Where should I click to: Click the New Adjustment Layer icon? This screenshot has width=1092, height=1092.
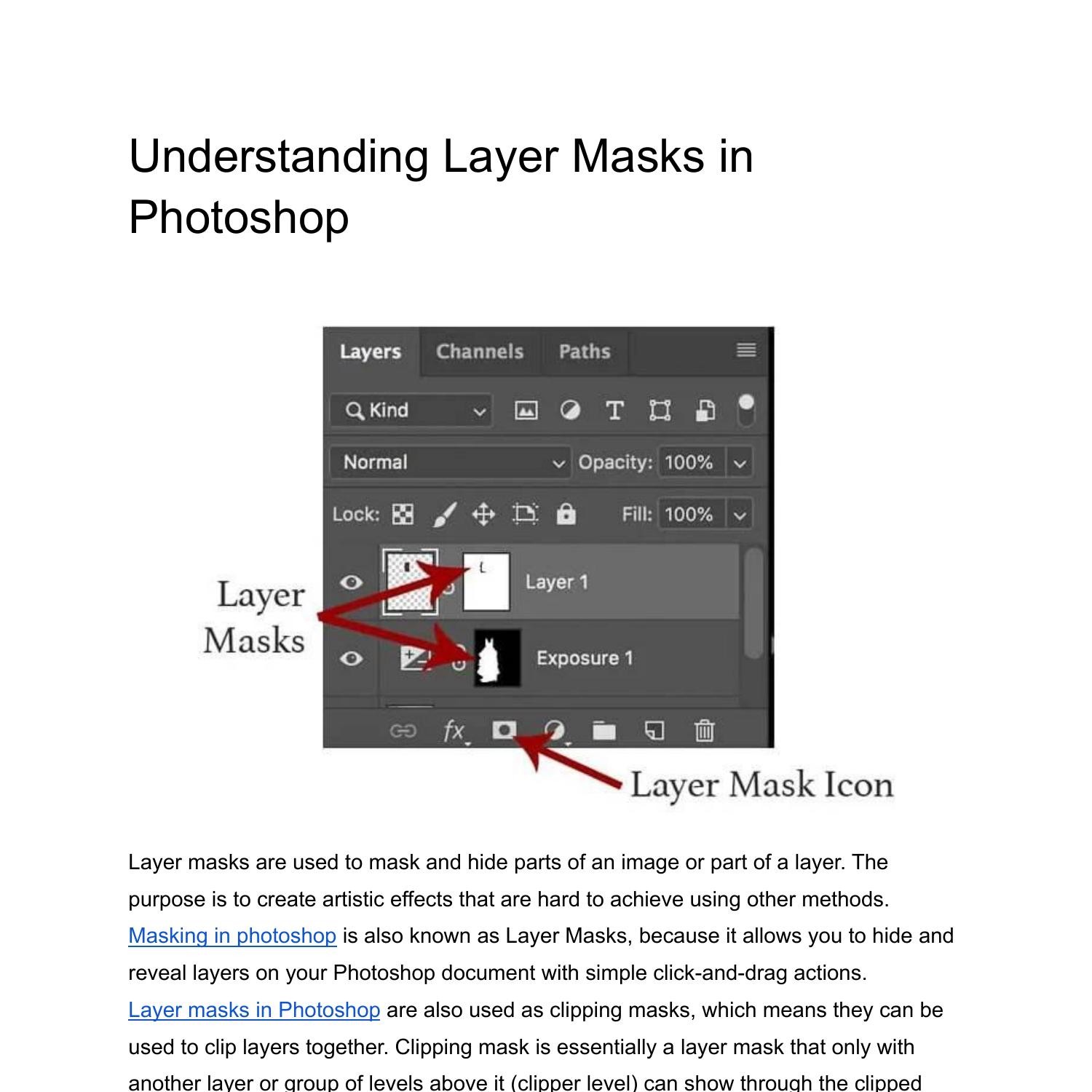[x=557, y=730]
